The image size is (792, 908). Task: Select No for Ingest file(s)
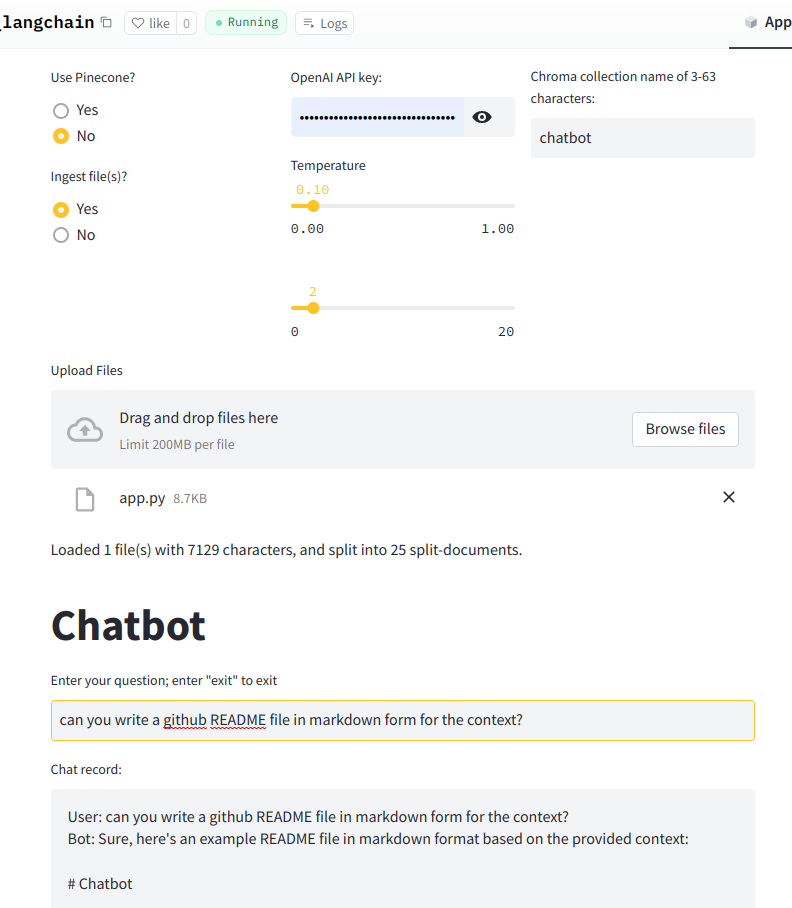pyautogui.click(x=61, y=235)
